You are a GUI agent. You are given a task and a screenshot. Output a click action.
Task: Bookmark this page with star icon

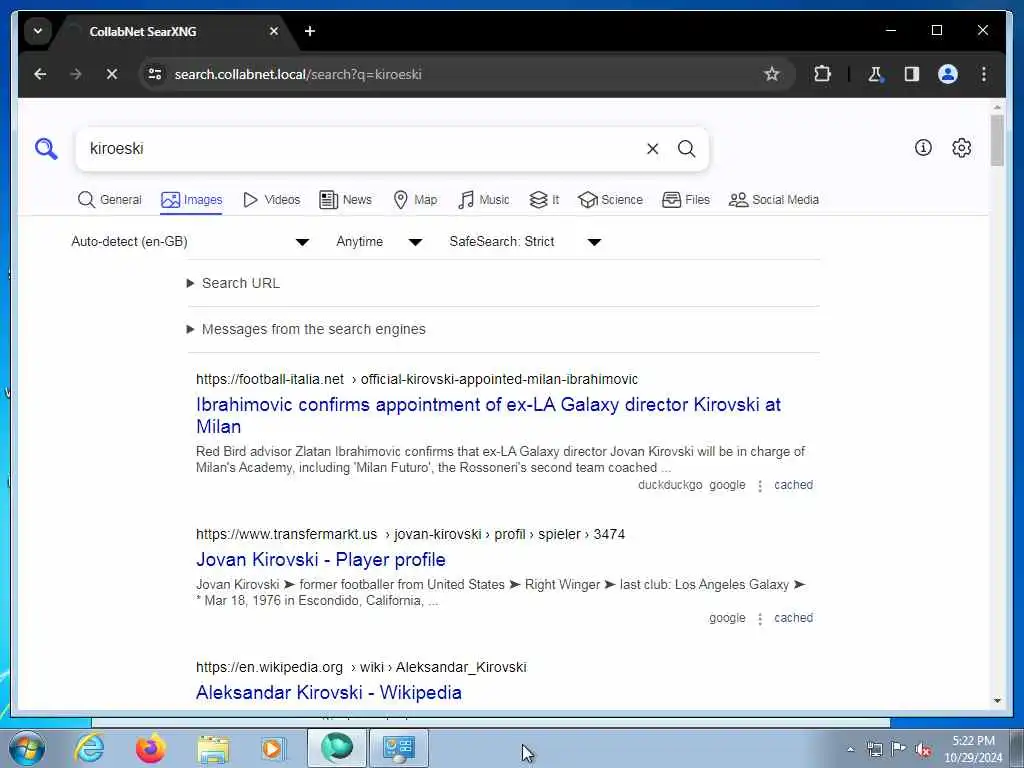[x=772, y=74]
